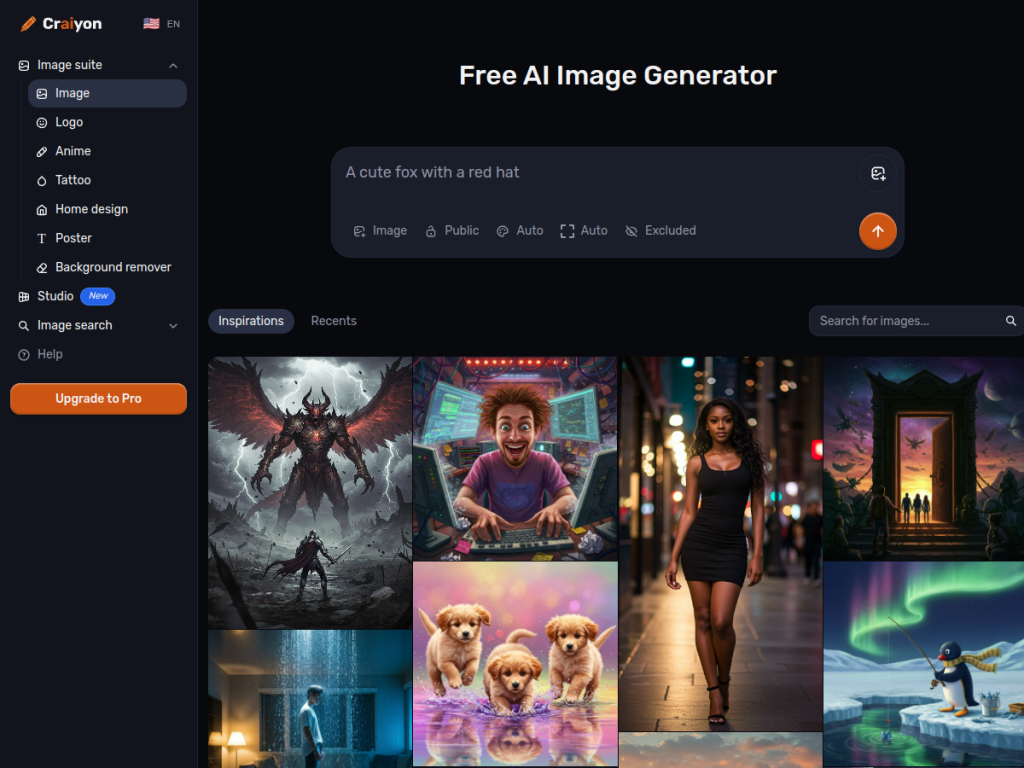Click the Logo smiley icon in sidebar

click(42, 123)
